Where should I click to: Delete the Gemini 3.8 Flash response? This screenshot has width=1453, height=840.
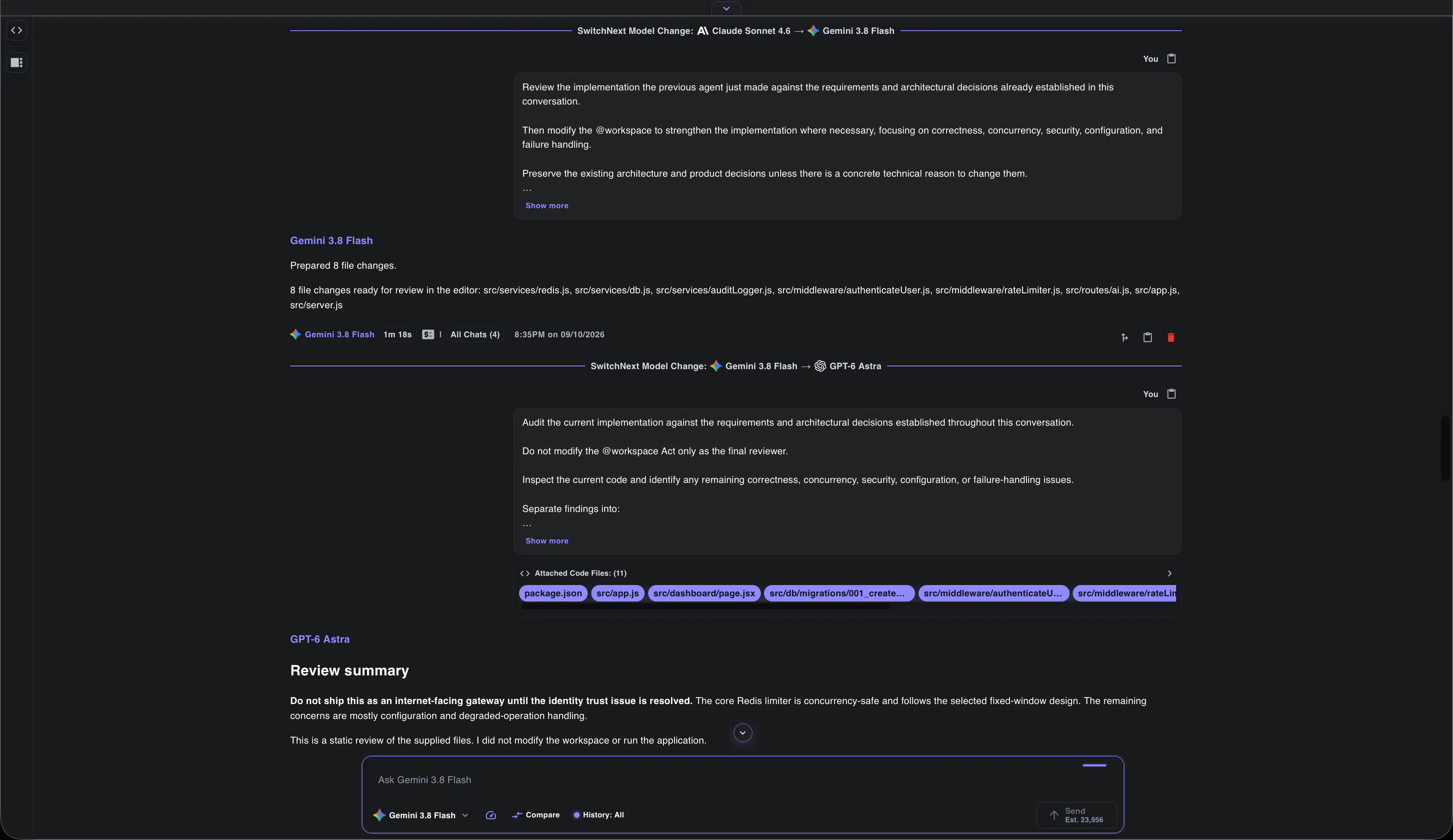pos(1170,337)
